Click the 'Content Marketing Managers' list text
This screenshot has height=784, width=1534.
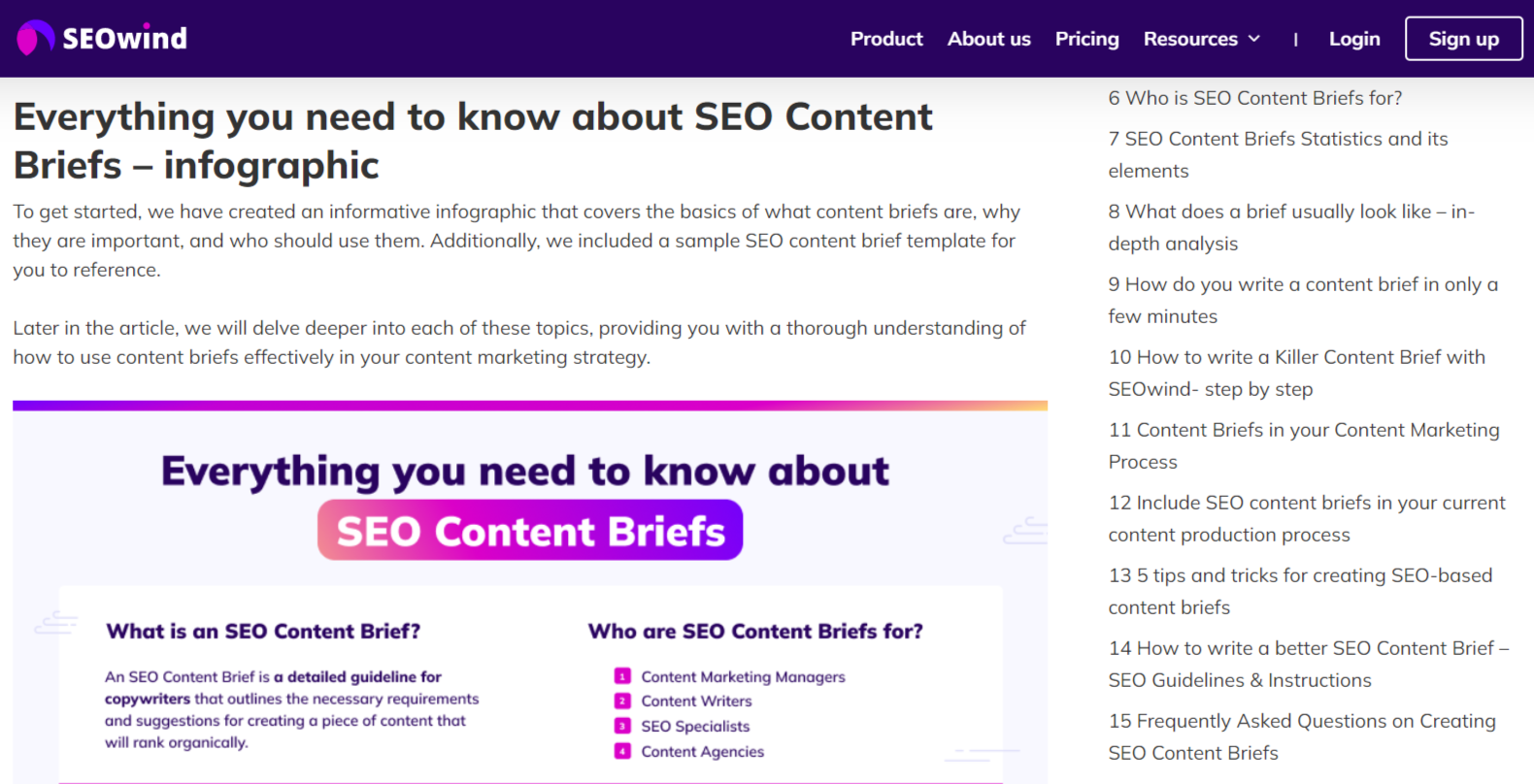click(743, 677)
